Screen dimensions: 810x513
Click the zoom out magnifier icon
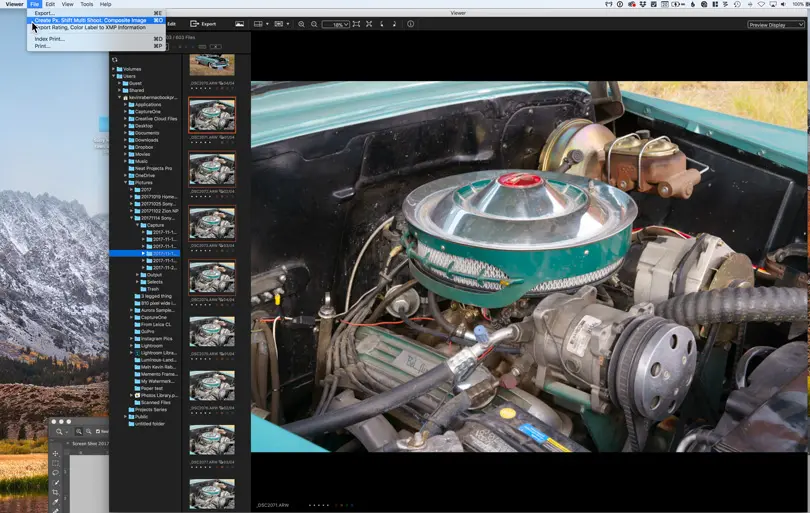(314, 23)
